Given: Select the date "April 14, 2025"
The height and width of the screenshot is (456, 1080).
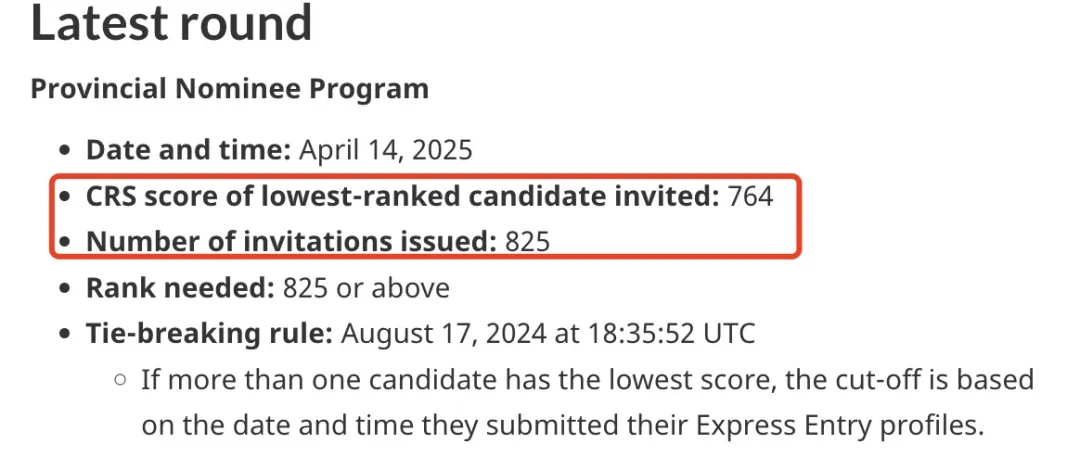Looking at the screenshot, I should point(386,149).
